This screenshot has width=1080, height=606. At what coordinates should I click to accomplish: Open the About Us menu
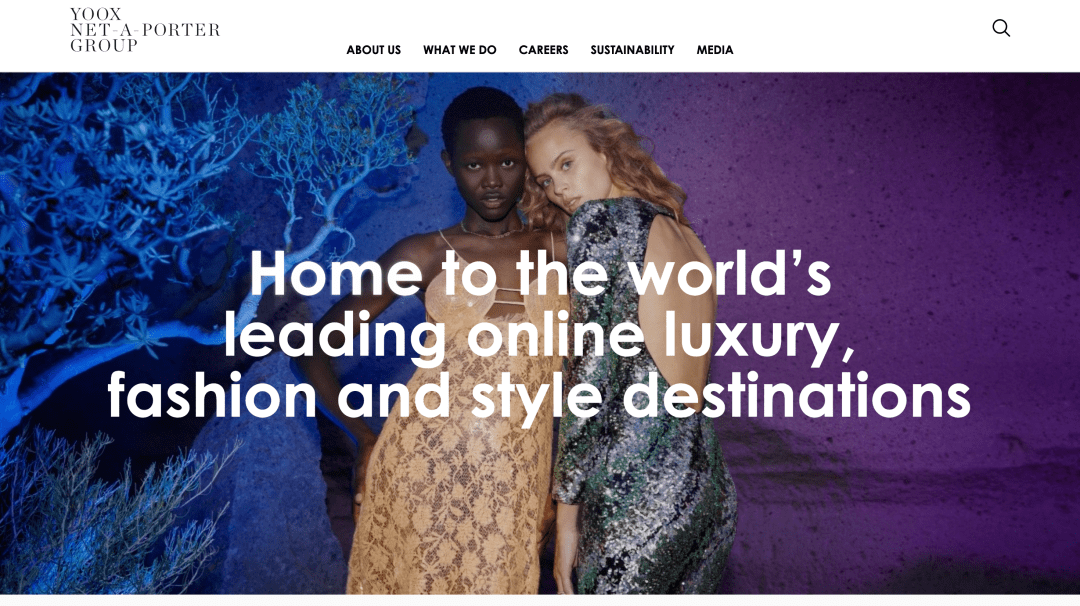point(373,50)
